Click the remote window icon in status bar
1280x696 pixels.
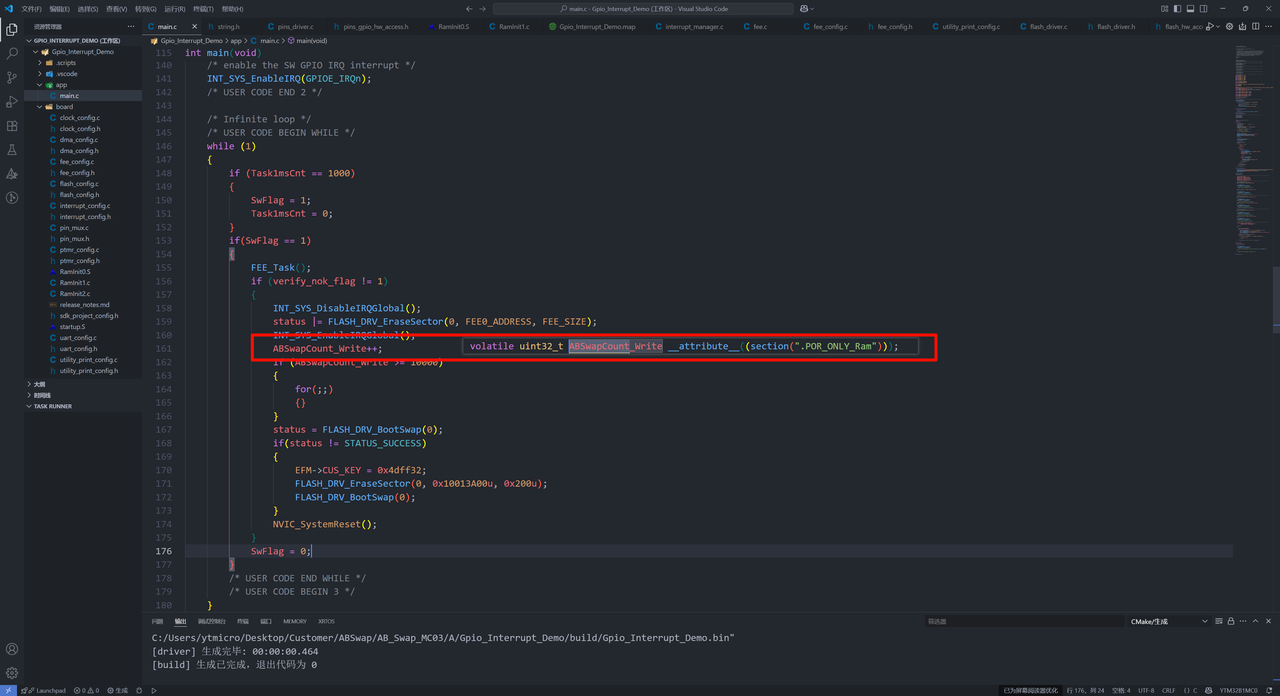click(x=8, y=690)
